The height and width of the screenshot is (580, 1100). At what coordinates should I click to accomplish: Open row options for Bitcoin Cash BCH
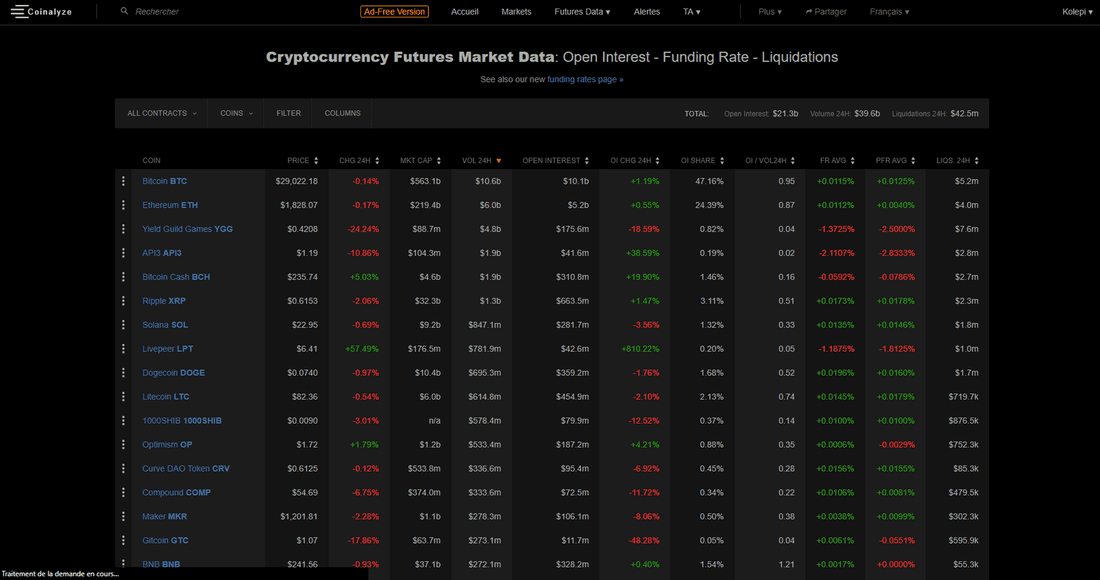123,277
